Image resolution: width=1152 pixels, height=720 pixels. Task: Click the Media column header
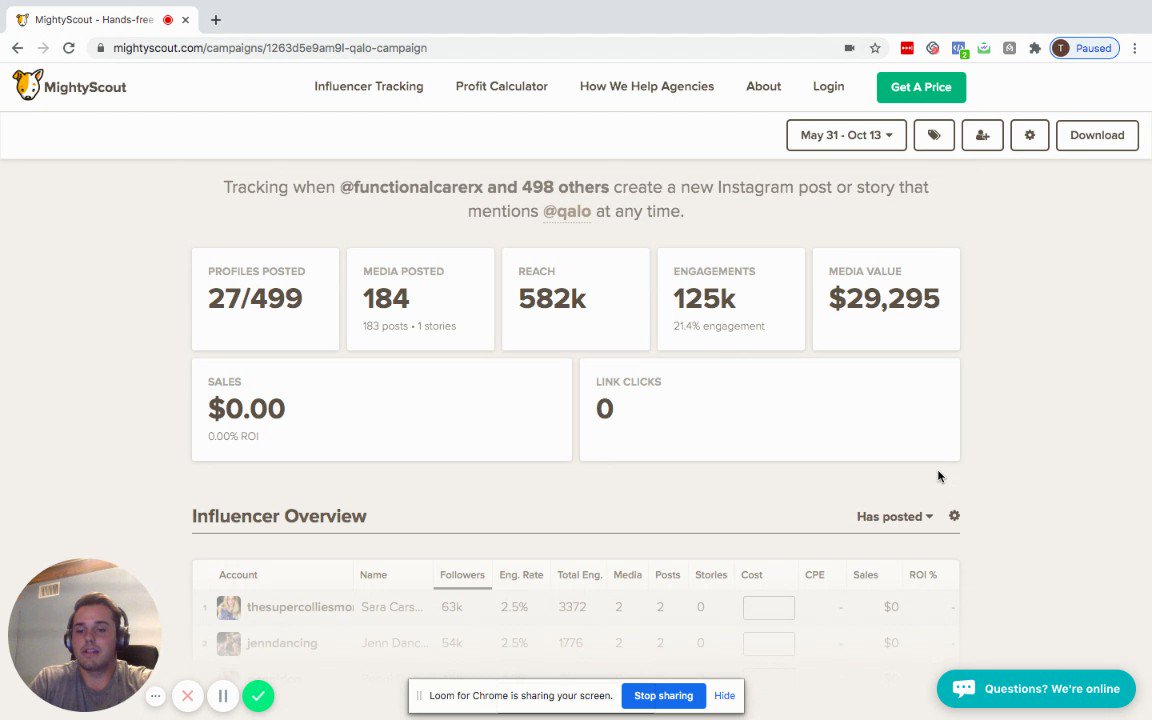[x=627, y=575]
